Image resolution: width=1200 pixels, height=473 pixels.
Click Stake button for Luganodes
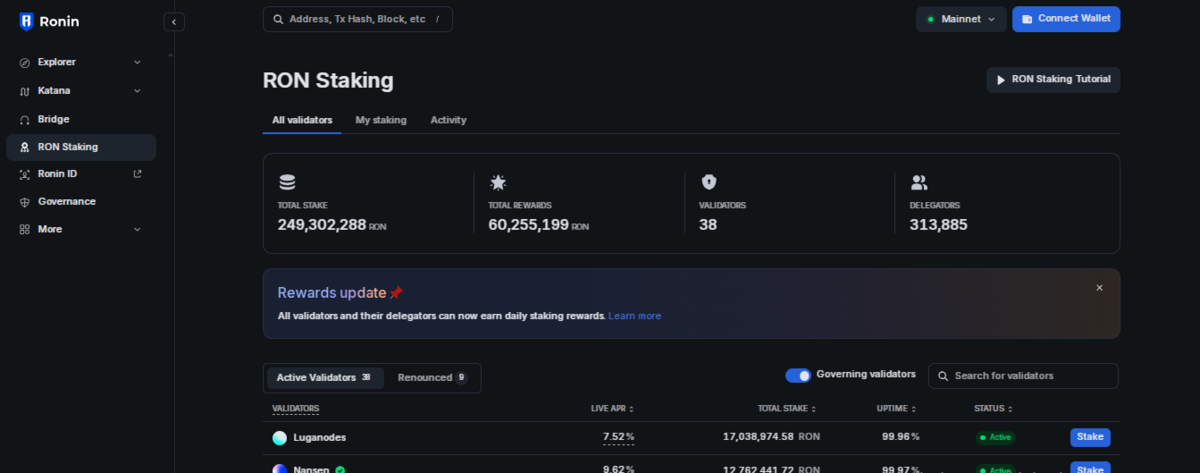[x=1090, y=437]
